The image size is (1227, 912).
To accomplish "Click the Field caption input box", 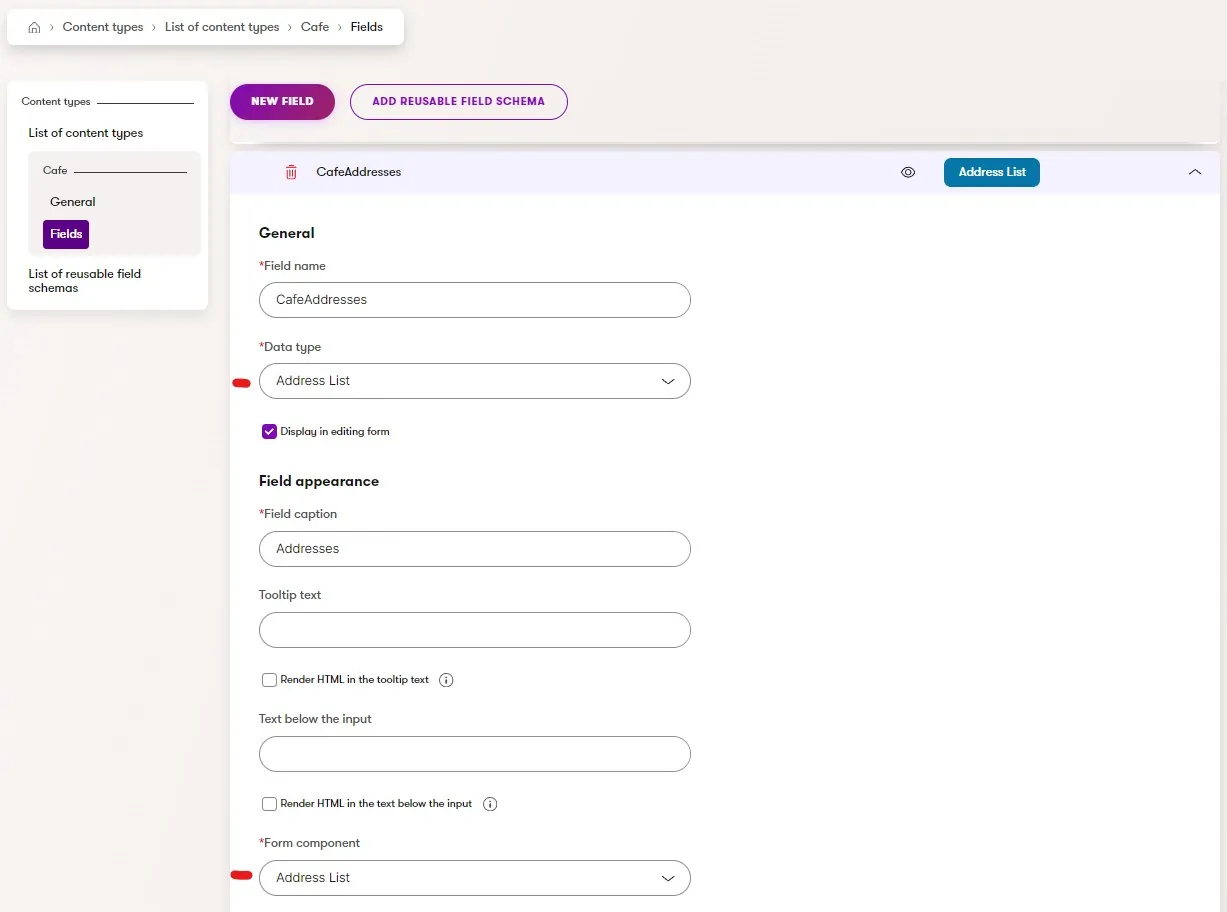I will pos(475,549).
